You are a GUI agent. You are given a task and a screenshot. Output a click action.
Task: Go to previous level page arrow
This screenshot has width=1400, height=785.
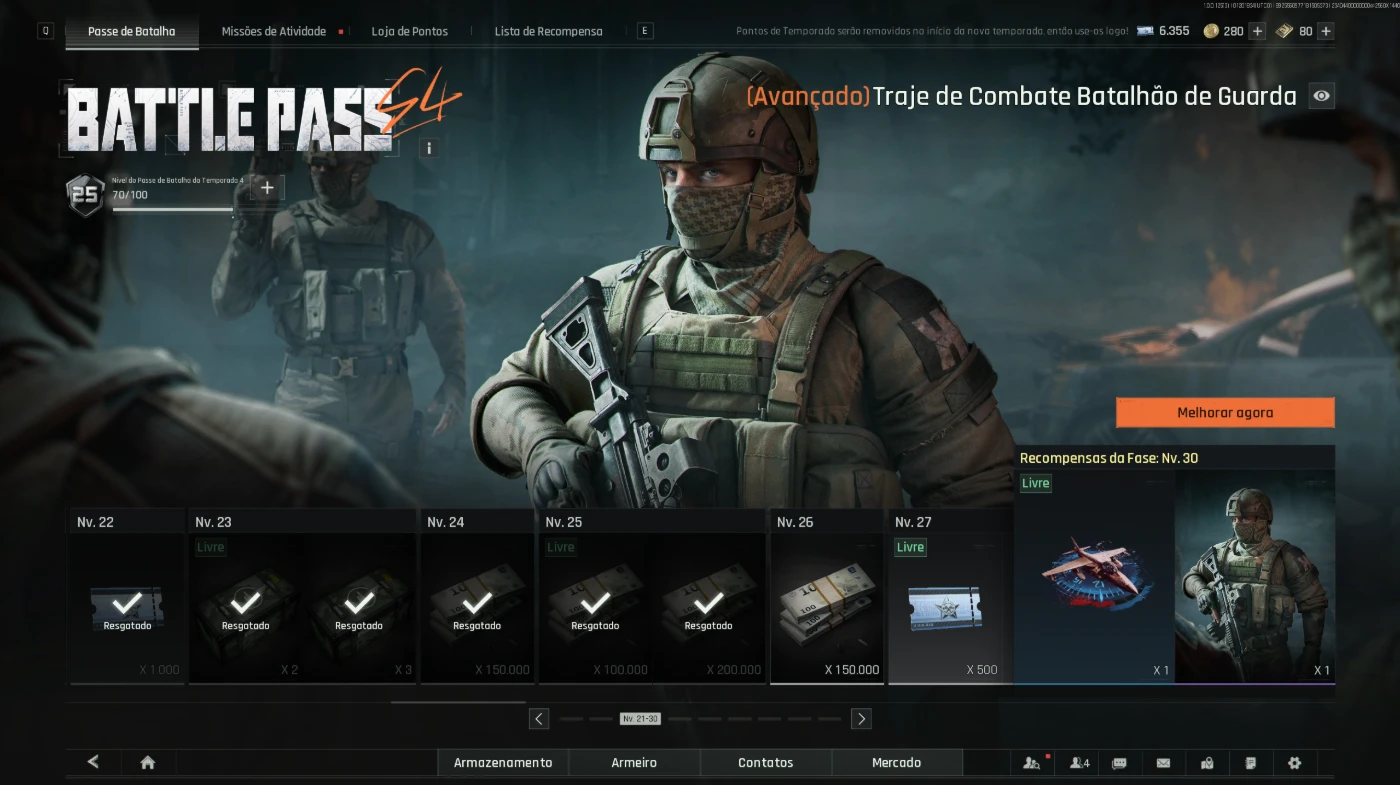tap(539, 719)
